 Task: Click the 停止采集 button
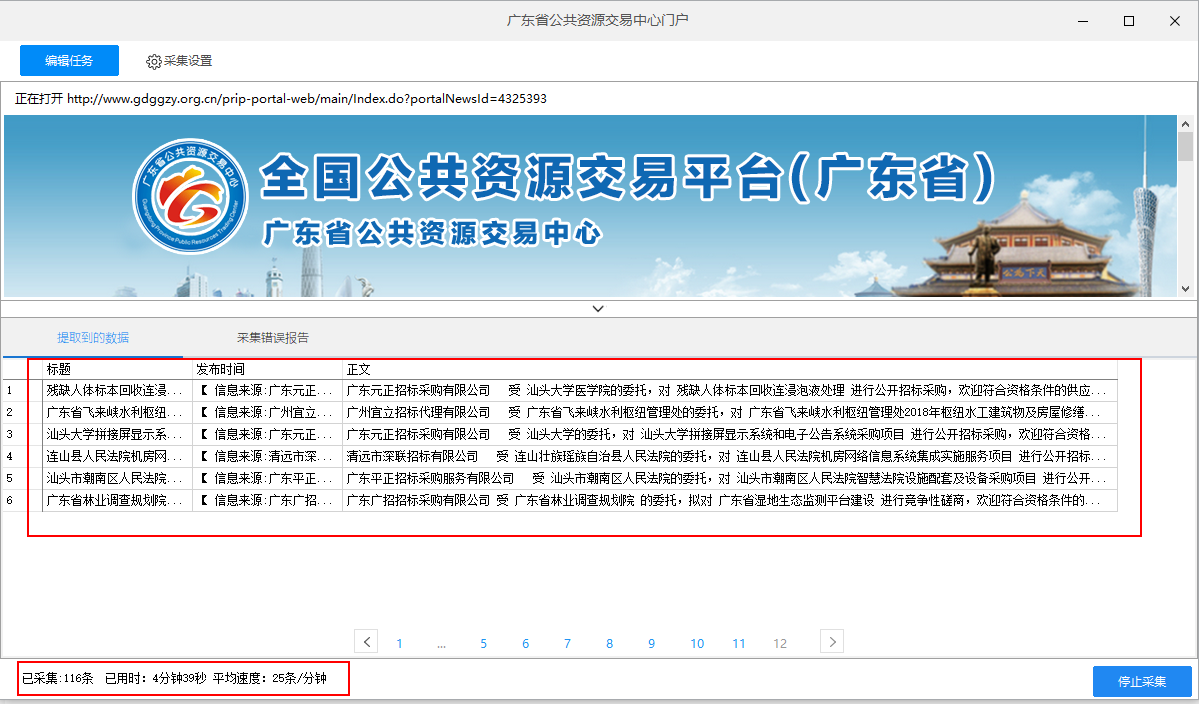1142,681
